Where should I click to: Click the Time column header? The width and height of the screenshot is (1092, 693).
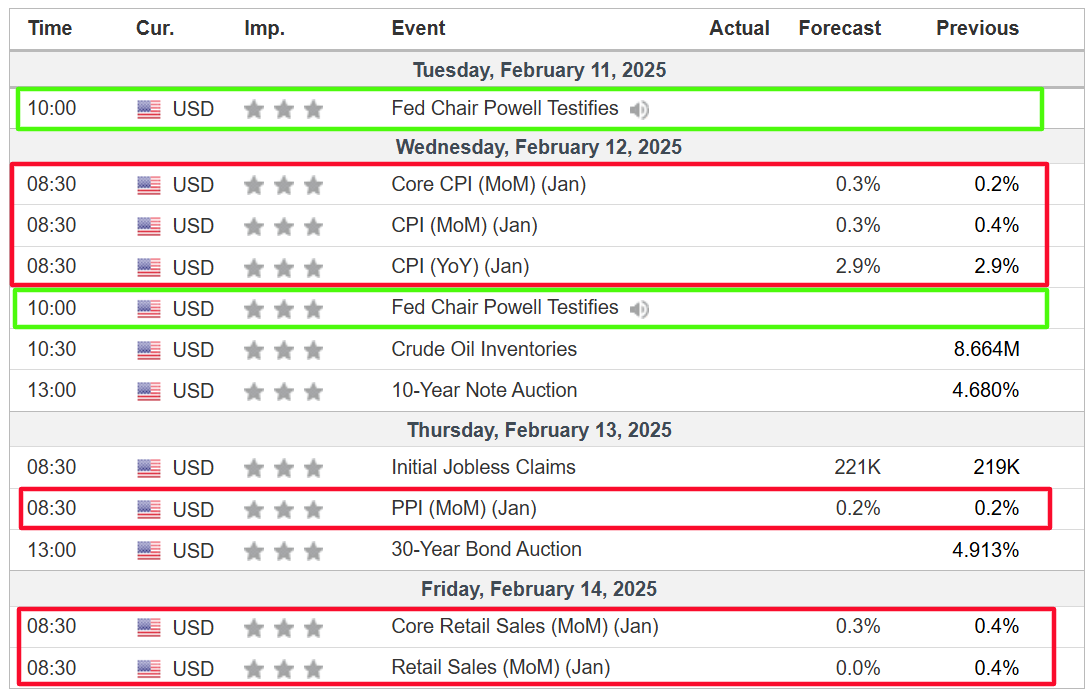50,29
